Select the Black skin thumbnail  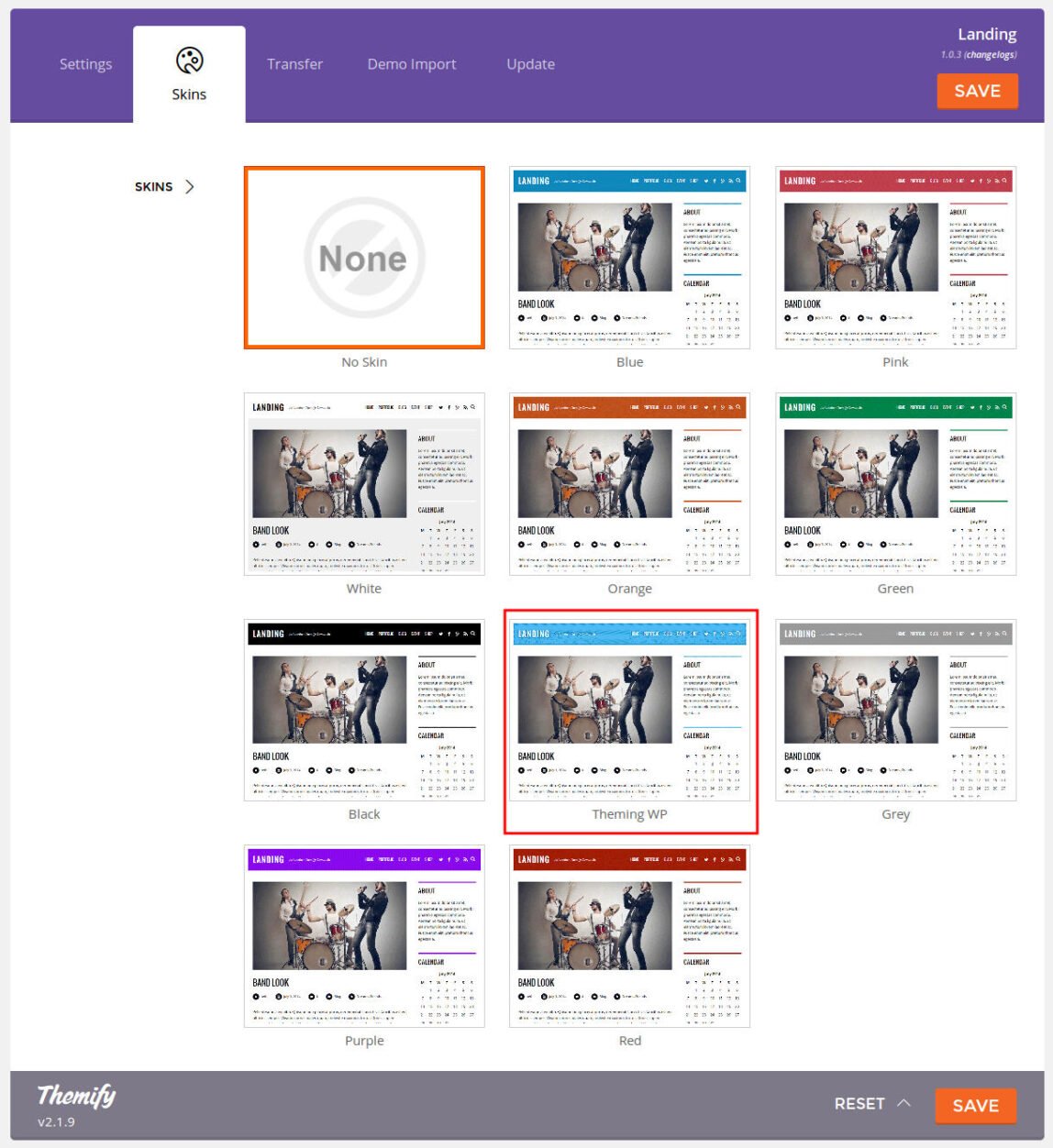point(364,710)
